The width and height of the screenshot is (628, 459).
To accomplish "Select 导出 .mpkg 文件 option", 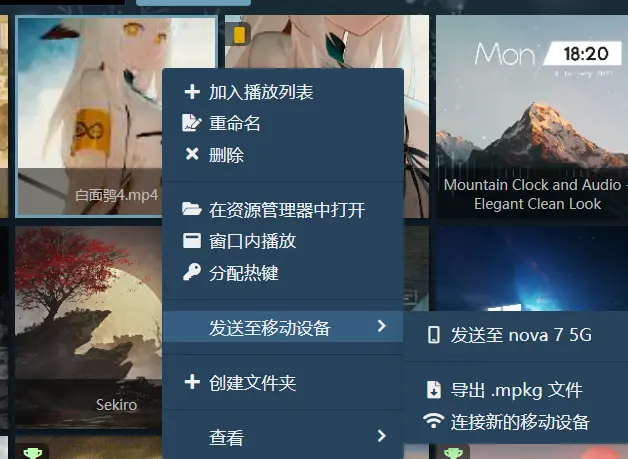I will click(x=516, y=390).
